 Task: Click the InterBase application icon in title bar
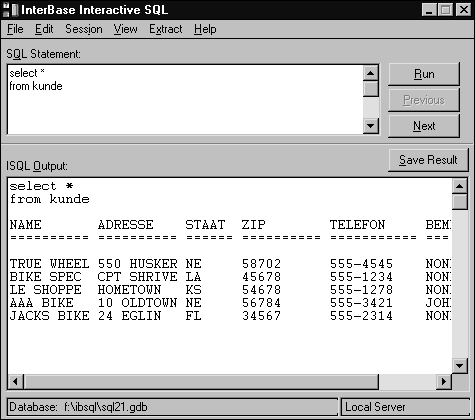coord(10,10)
